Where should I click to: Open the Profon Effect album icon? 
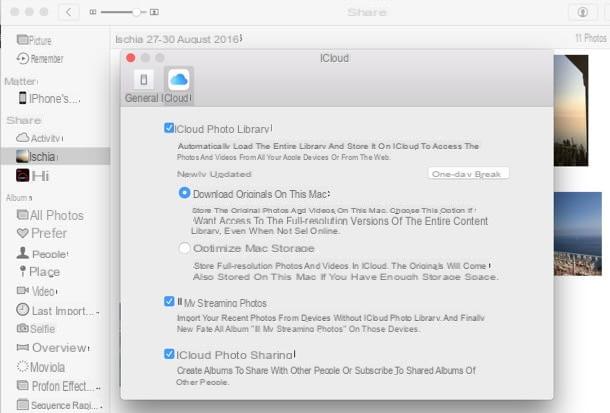point(23,386)
